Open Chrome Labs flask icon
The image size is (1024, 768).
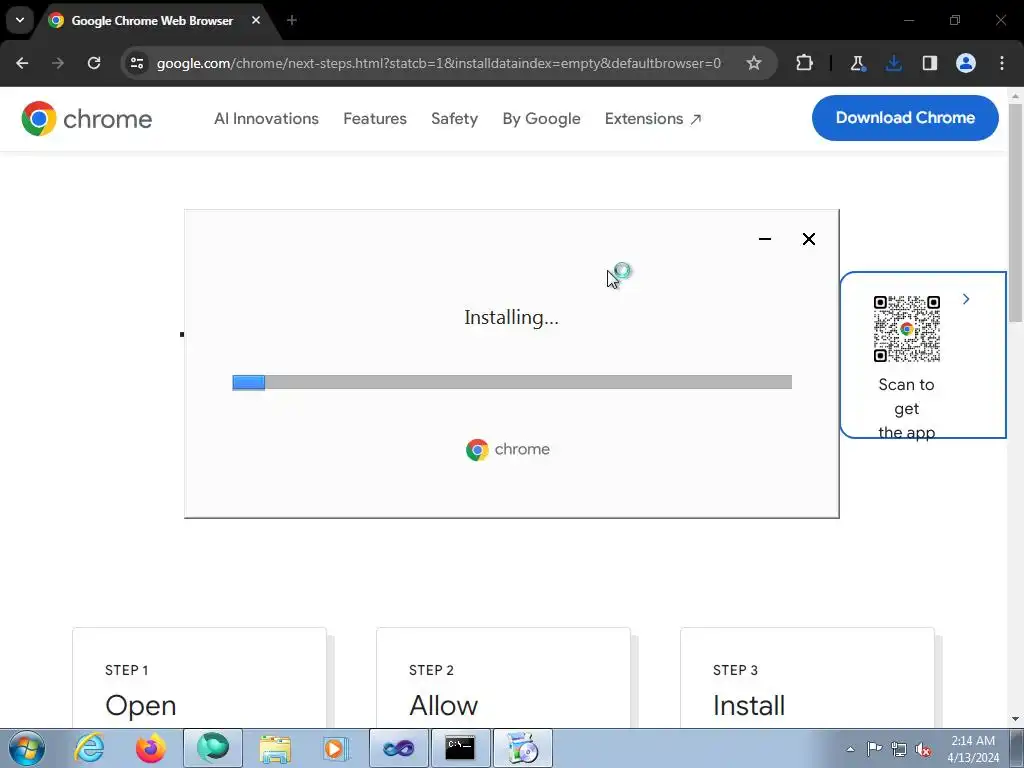[857, 63]
